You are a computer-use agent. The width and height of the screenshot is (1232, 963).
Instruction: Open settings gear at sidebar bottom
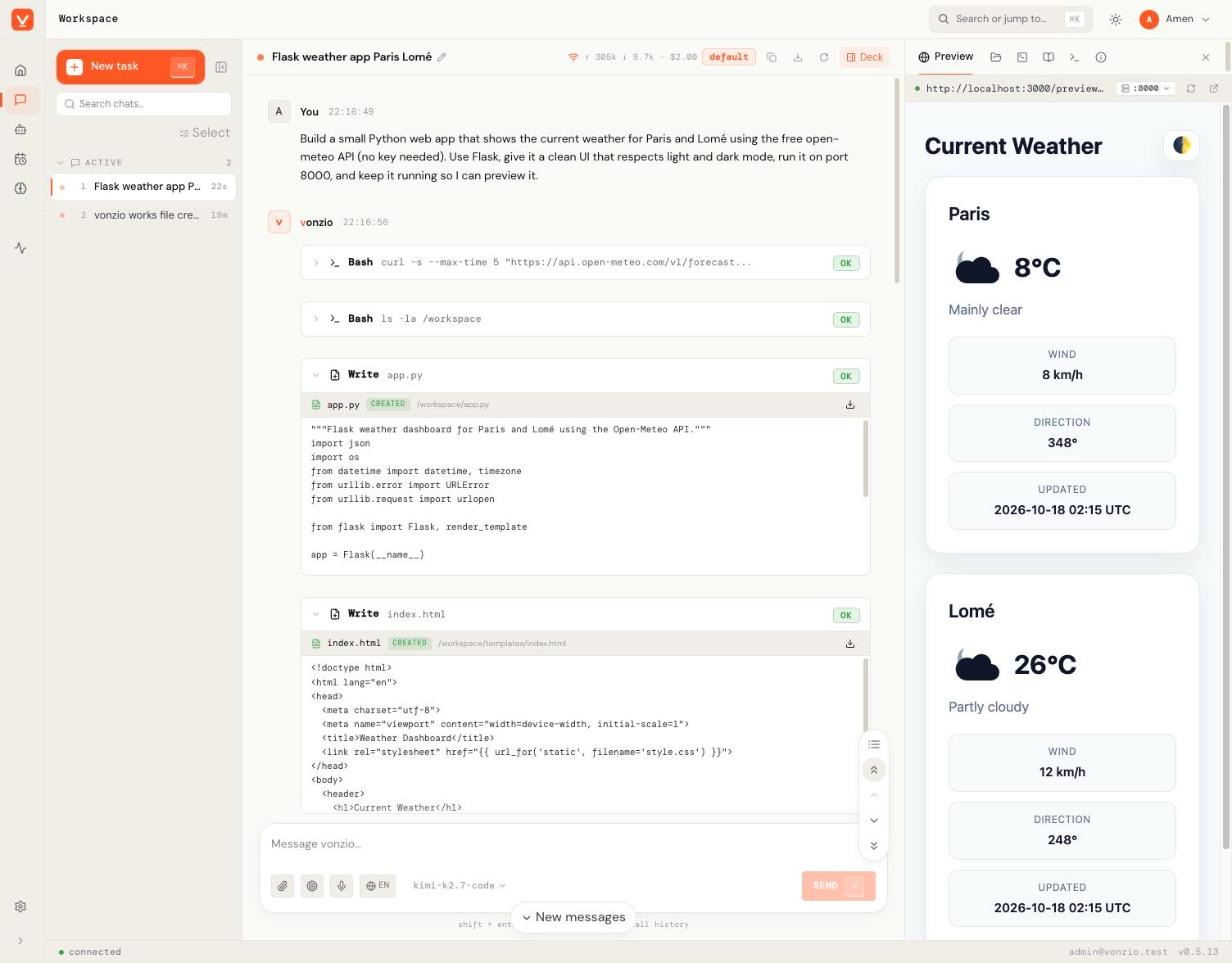[x=20, y=907]
